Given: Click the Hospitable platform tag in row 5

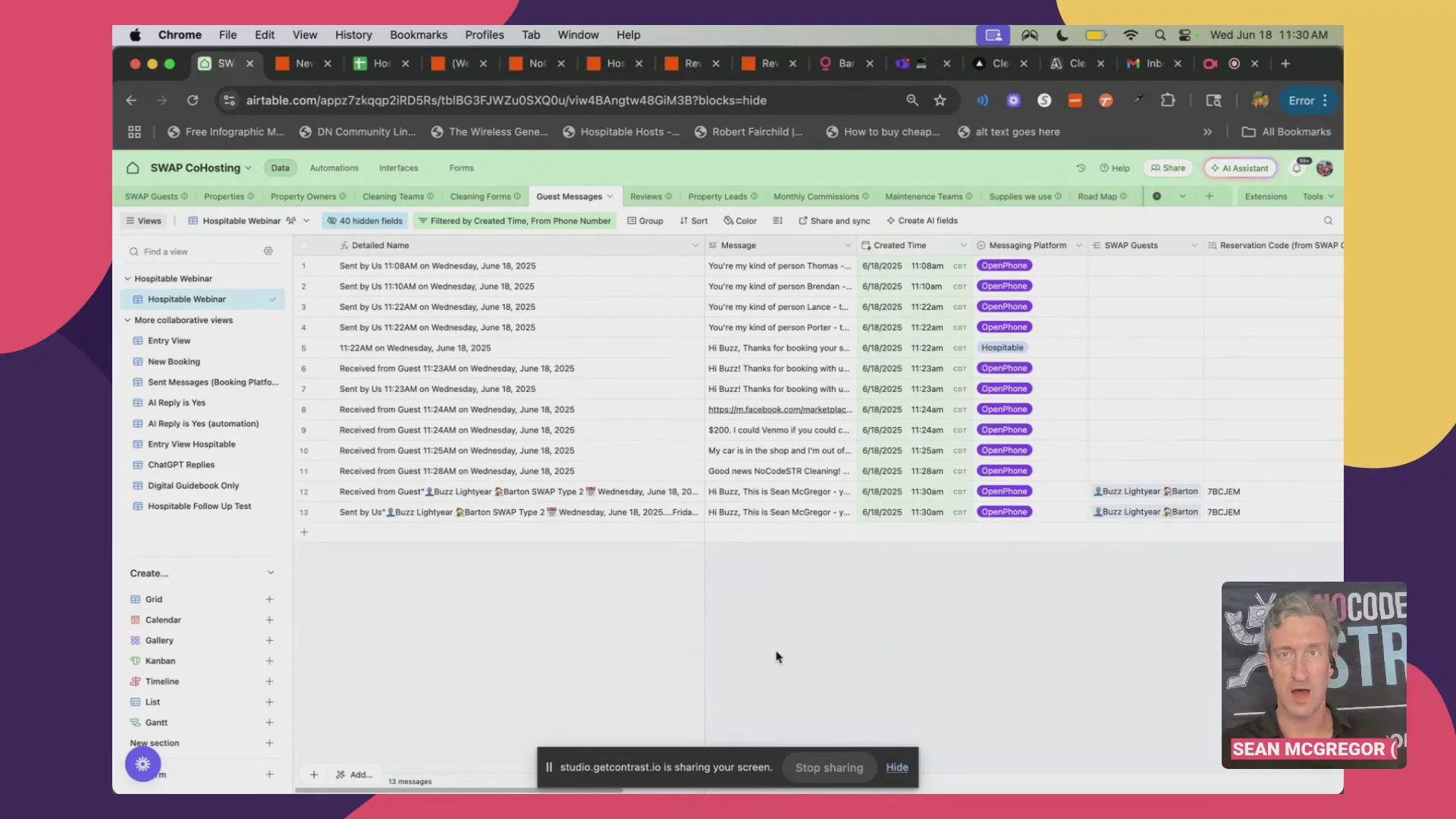Looking at the screenshot, I should tap(1002, 348).
